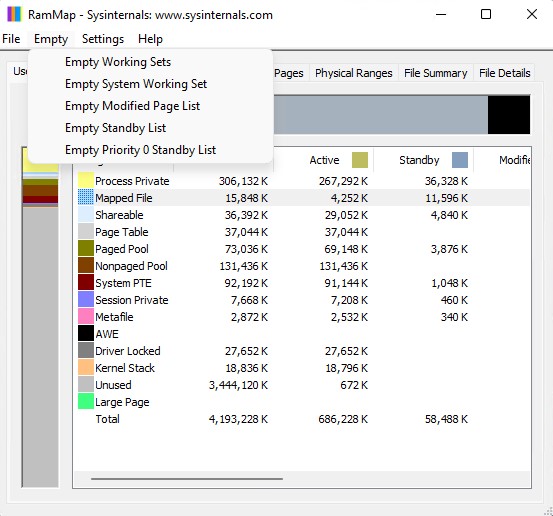Click the dark red System PTE icon
This screenshot has width=553, height=516.
pyautogui.click(x=86, y=283)
